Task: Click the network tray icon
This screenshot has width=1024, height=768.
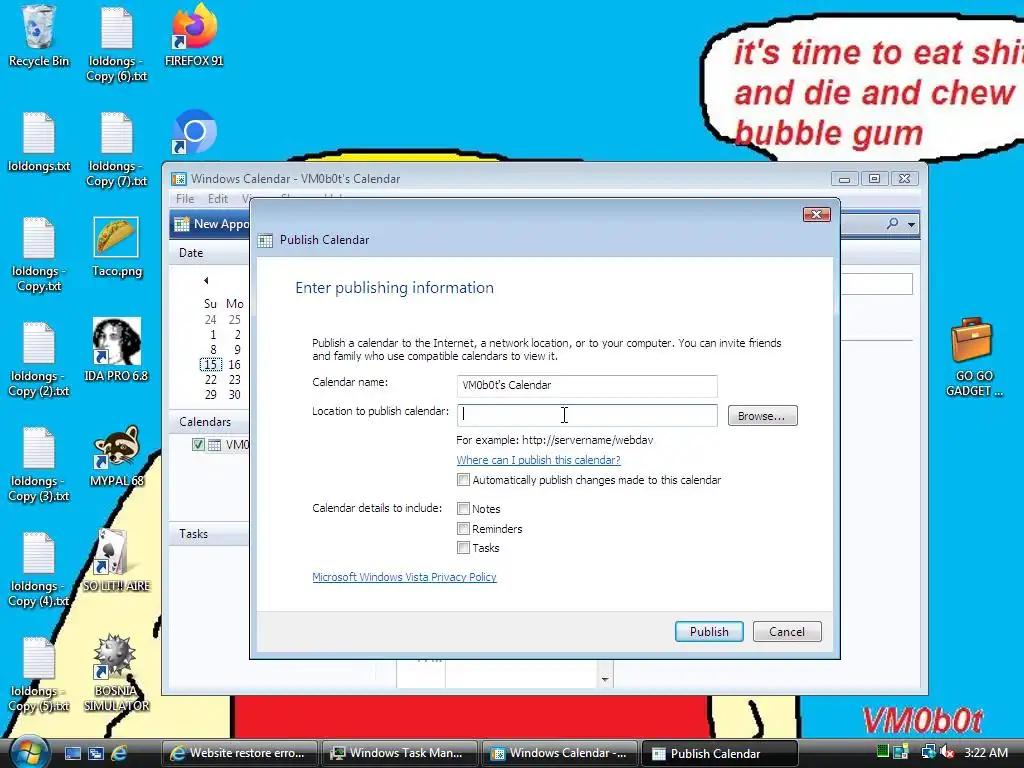Action: pyautogui.click(x=927, y=753)
